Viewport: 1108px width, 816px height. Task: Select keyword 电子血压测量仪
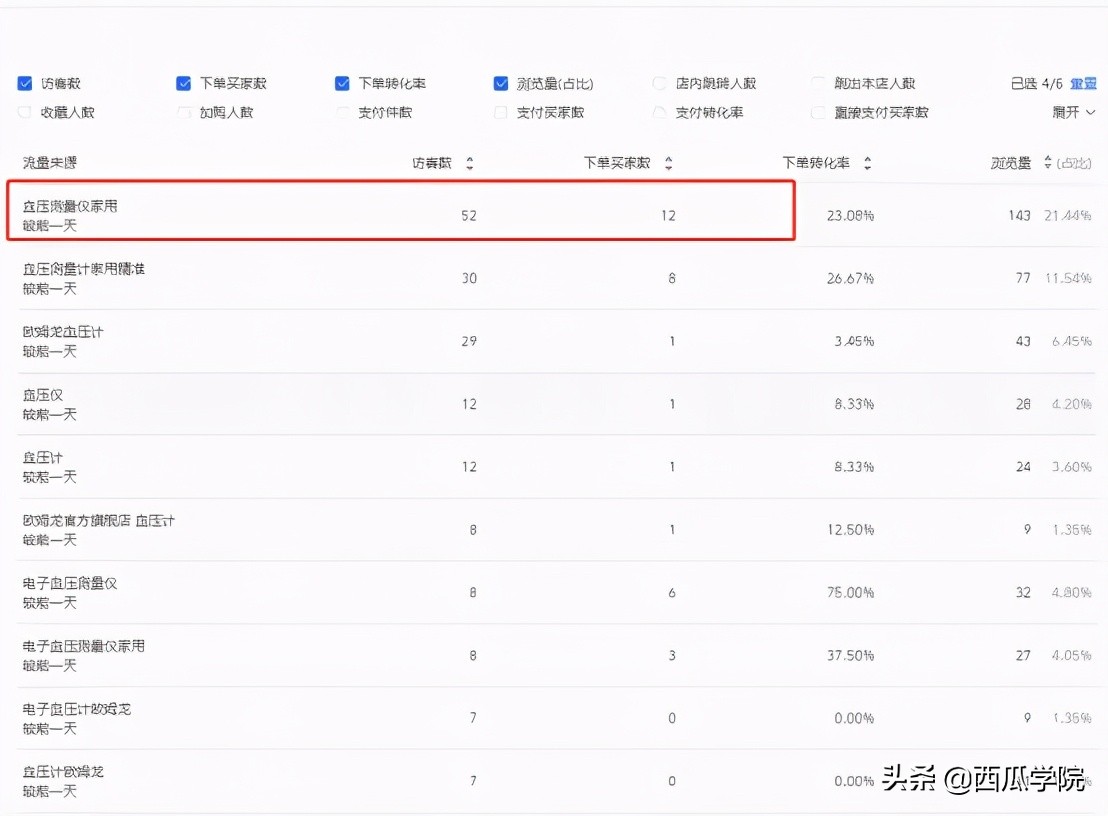[x=70, y=584]
